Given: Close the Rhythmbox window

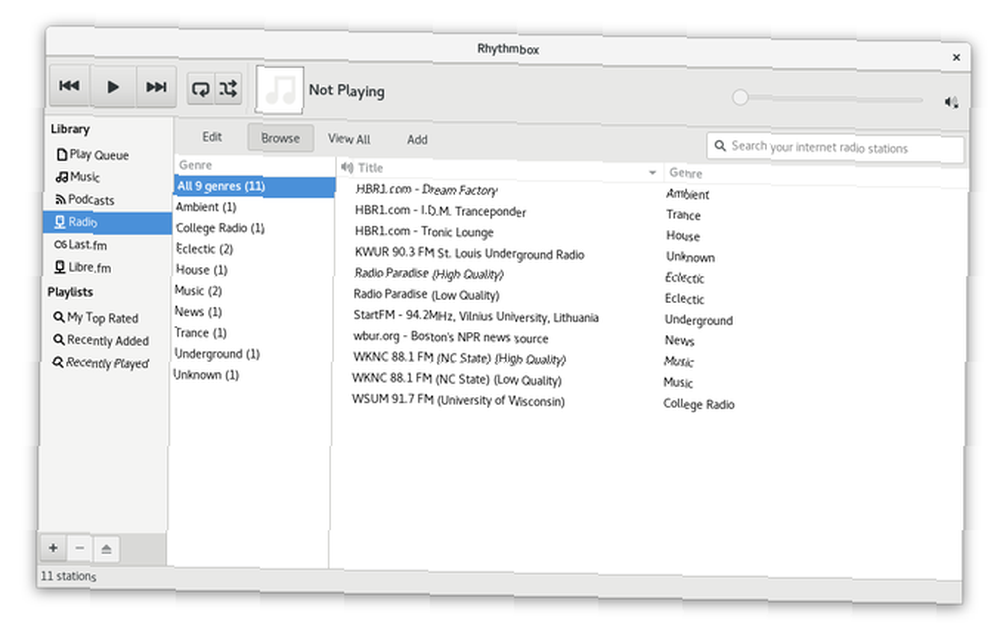Looking at the screenshot, I should tap(957, 57).
